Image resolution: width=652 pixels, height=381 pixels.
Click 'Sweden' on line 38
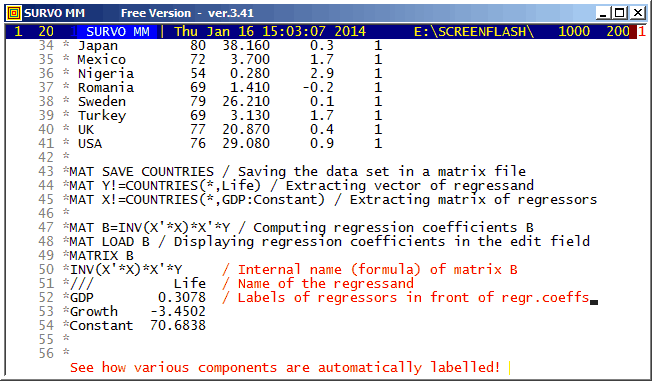[x=101, y=101]
